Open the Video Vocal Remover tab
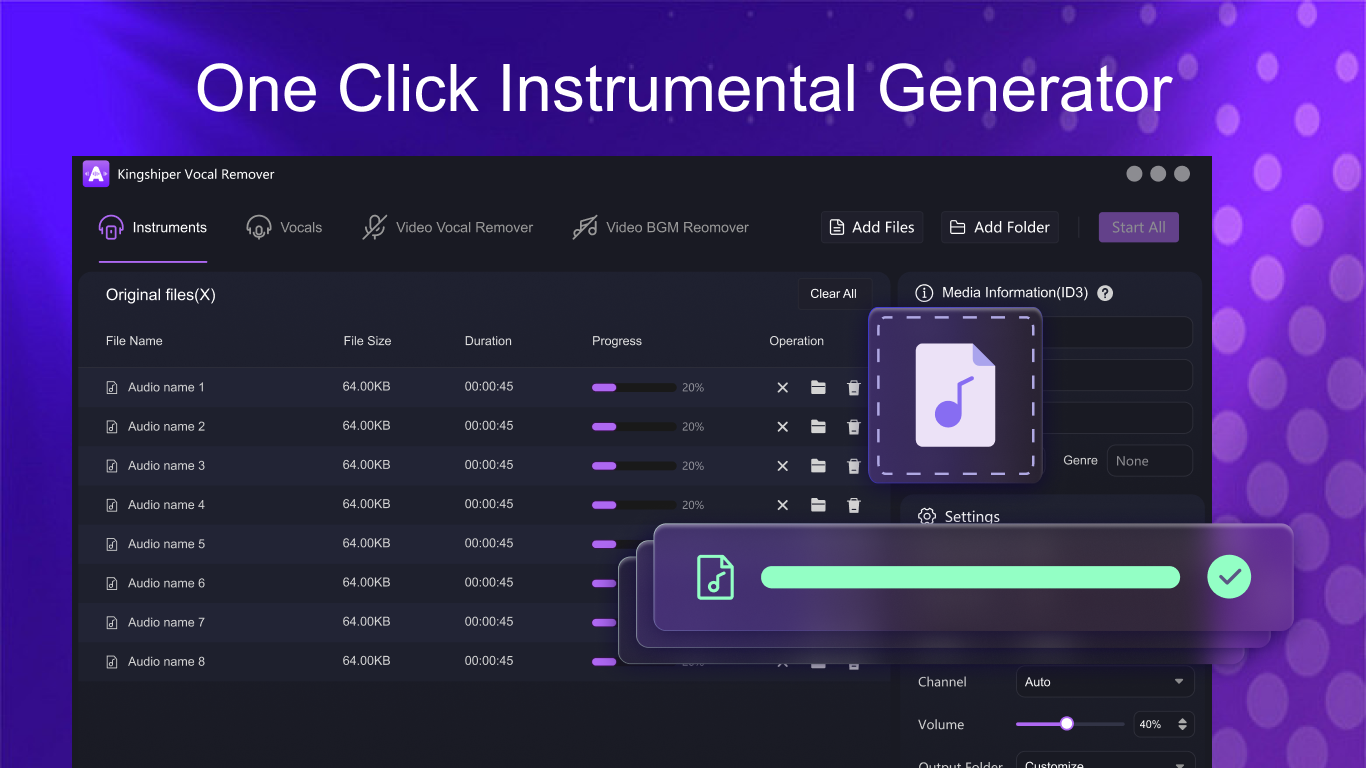Screen dimensions: 1366x768 [447, 227]
